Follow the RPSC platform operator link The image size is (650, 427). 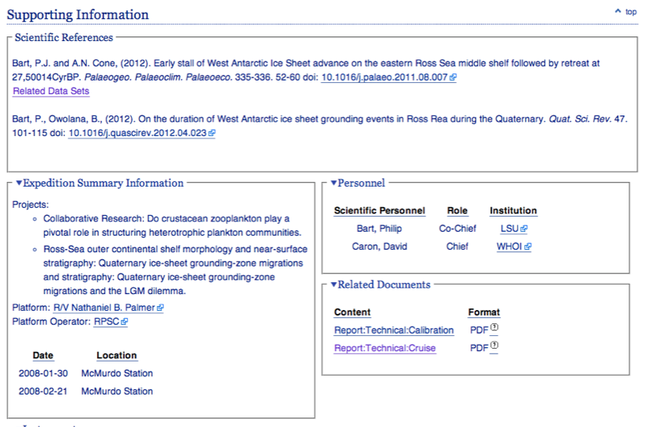click(105, 322)
